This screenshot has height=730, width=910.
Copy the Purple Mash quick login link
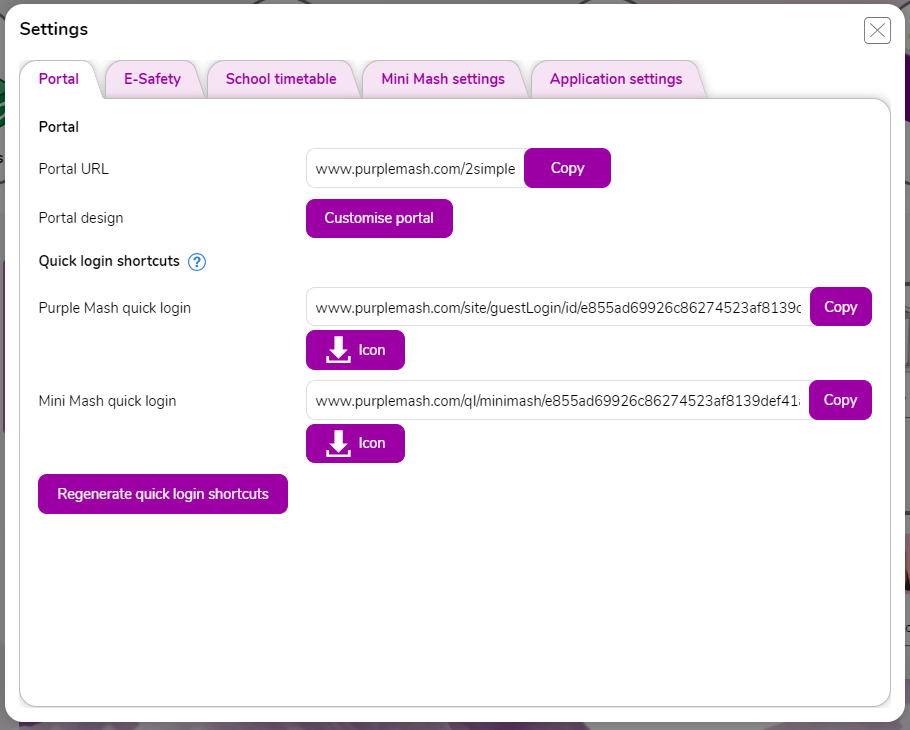(x=840, y=307)
